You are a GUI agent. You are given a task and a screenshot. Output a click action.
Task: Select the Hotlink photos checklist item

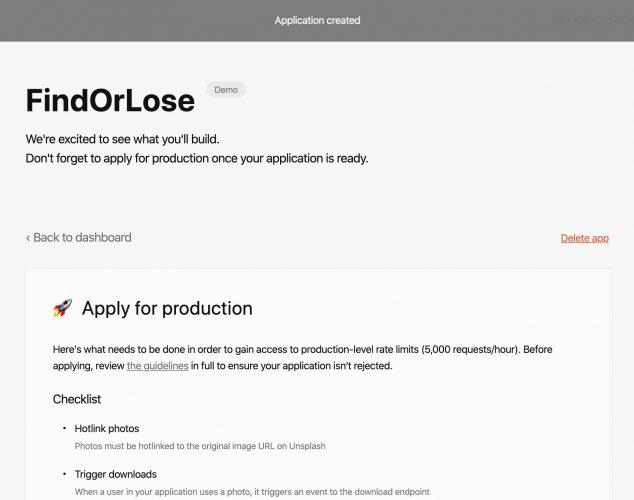coord(107,429)
